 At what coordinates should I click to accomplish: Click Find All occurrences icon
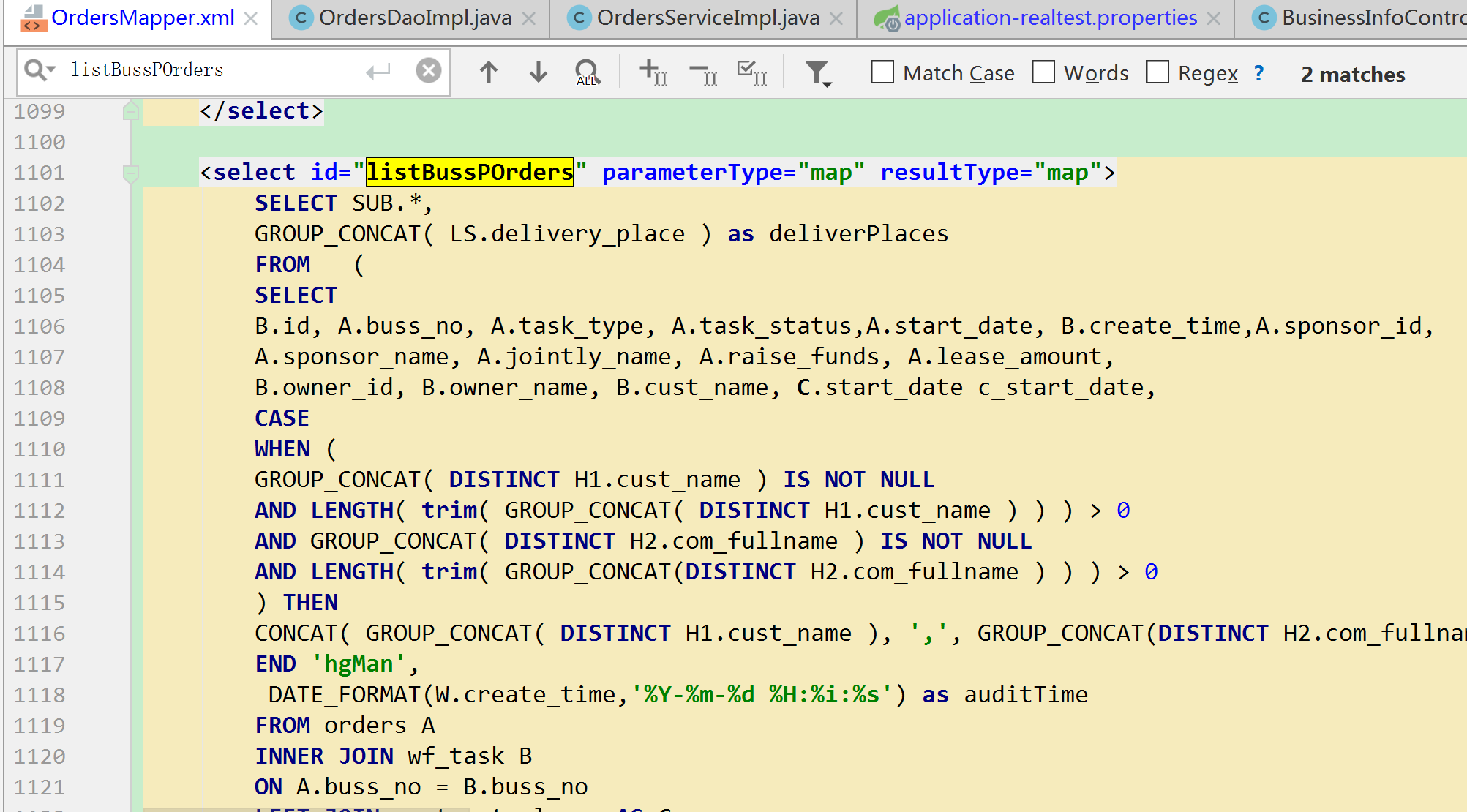pyautogui.click(x=587, y=72)
